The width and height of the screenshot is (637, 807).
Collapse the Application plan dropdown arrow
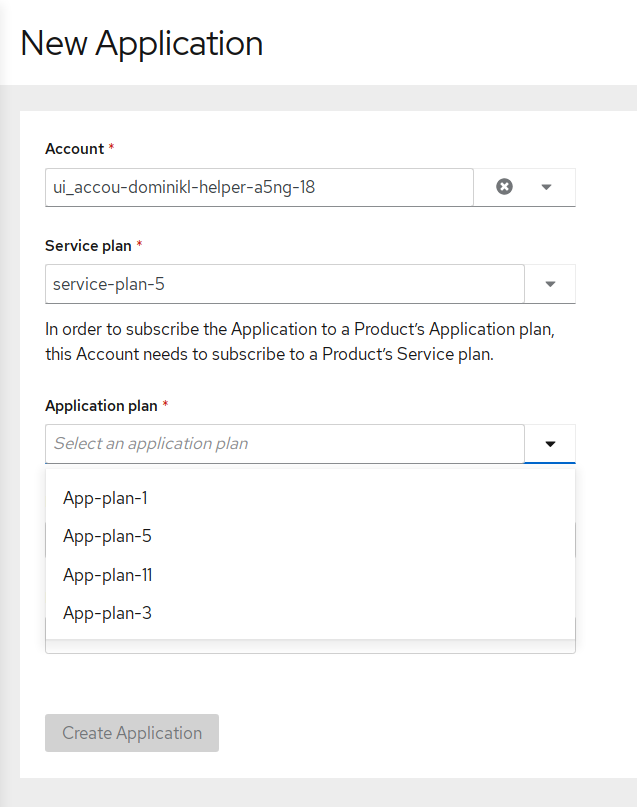point(550,444)
